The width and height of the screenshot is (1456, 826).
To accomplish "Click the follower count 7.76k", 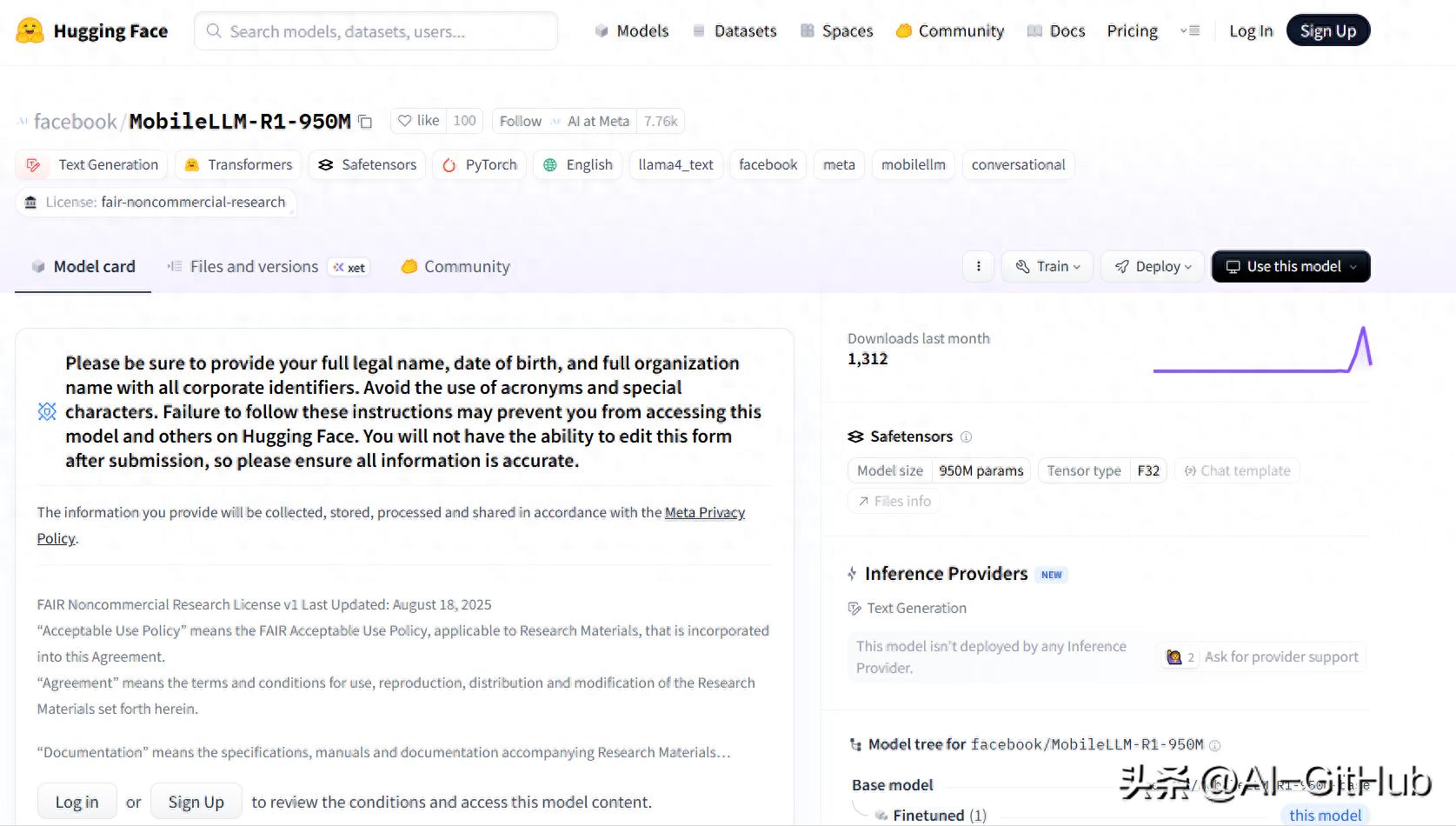I will click(x=661, y=121).
